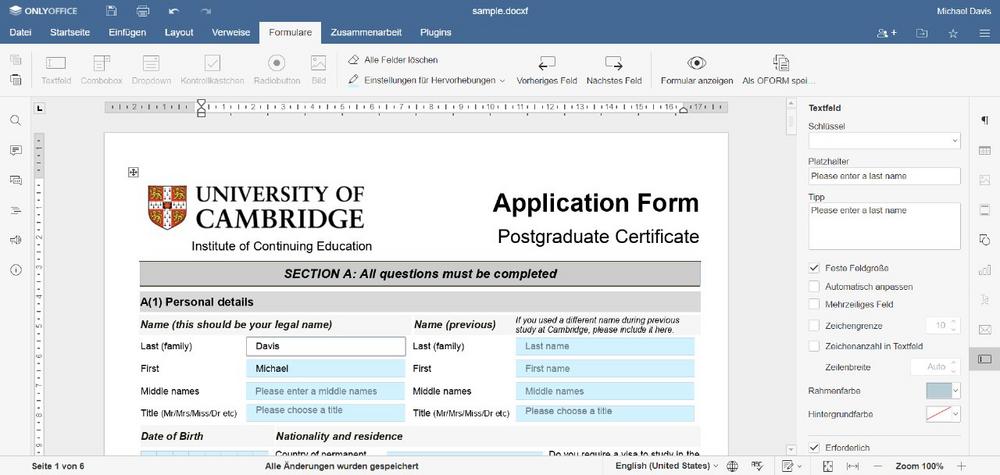This screenshot has height=475, width=1000.
Task: Click the Print icon in title bar
Action: 142,10
